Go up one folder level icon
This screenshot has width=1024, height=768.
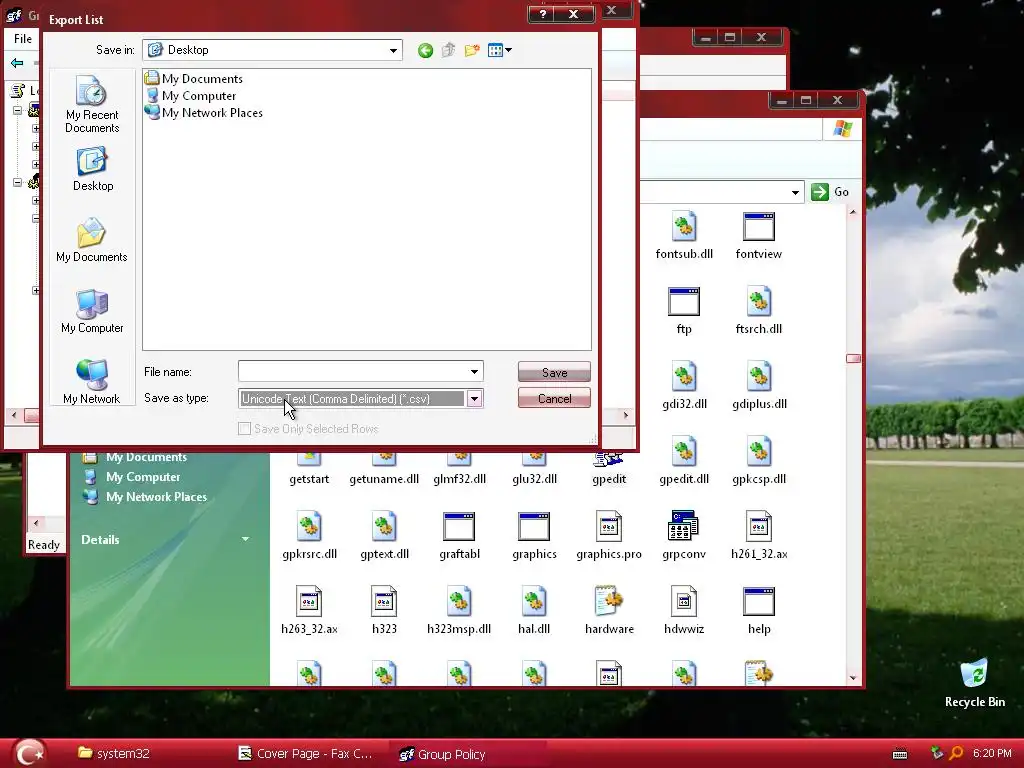[448, 50]
